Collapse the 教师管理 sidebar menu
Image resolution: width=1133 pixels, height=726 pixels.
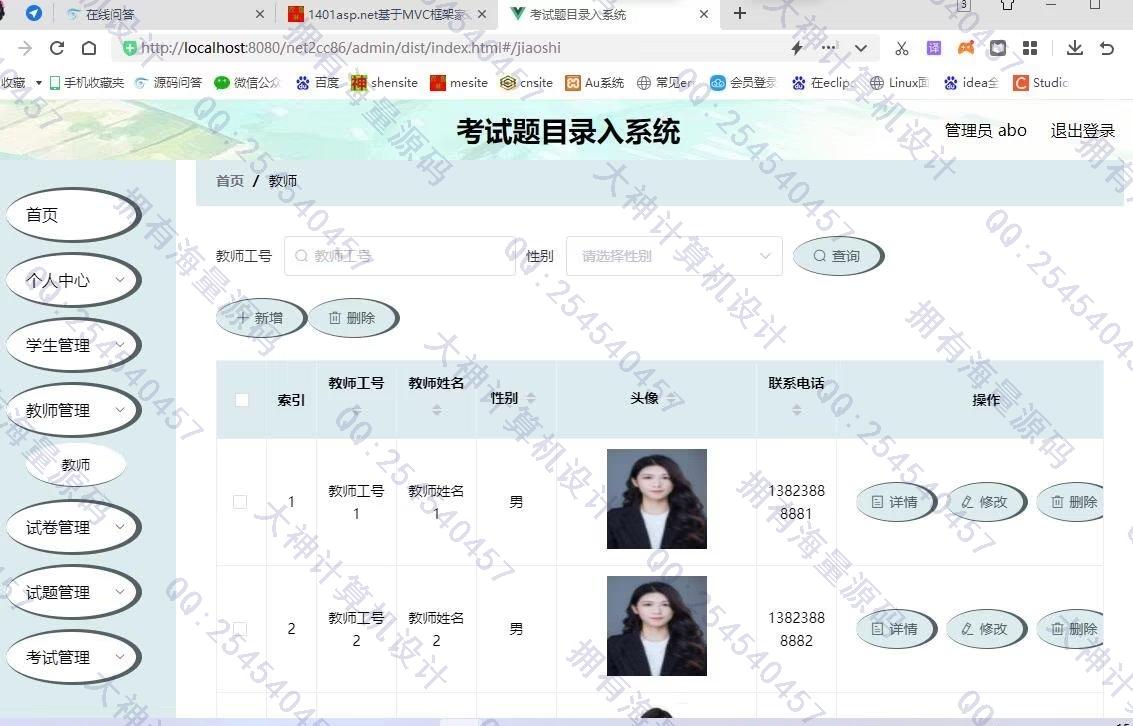[x=73, y=410]
